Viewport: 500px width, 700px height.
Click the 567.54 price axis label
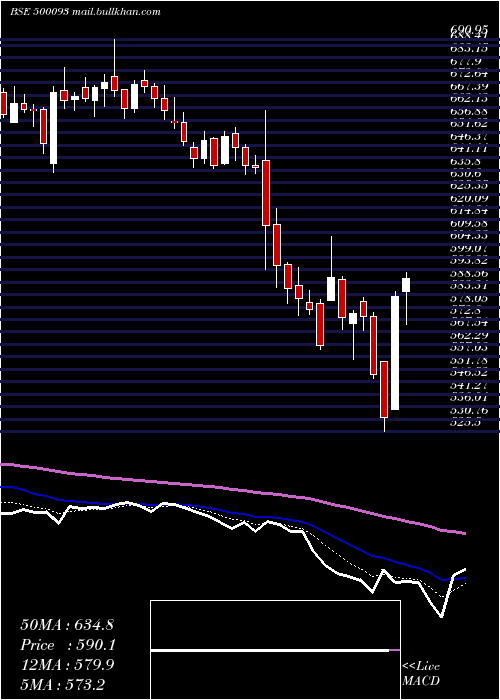pos(468,323)
